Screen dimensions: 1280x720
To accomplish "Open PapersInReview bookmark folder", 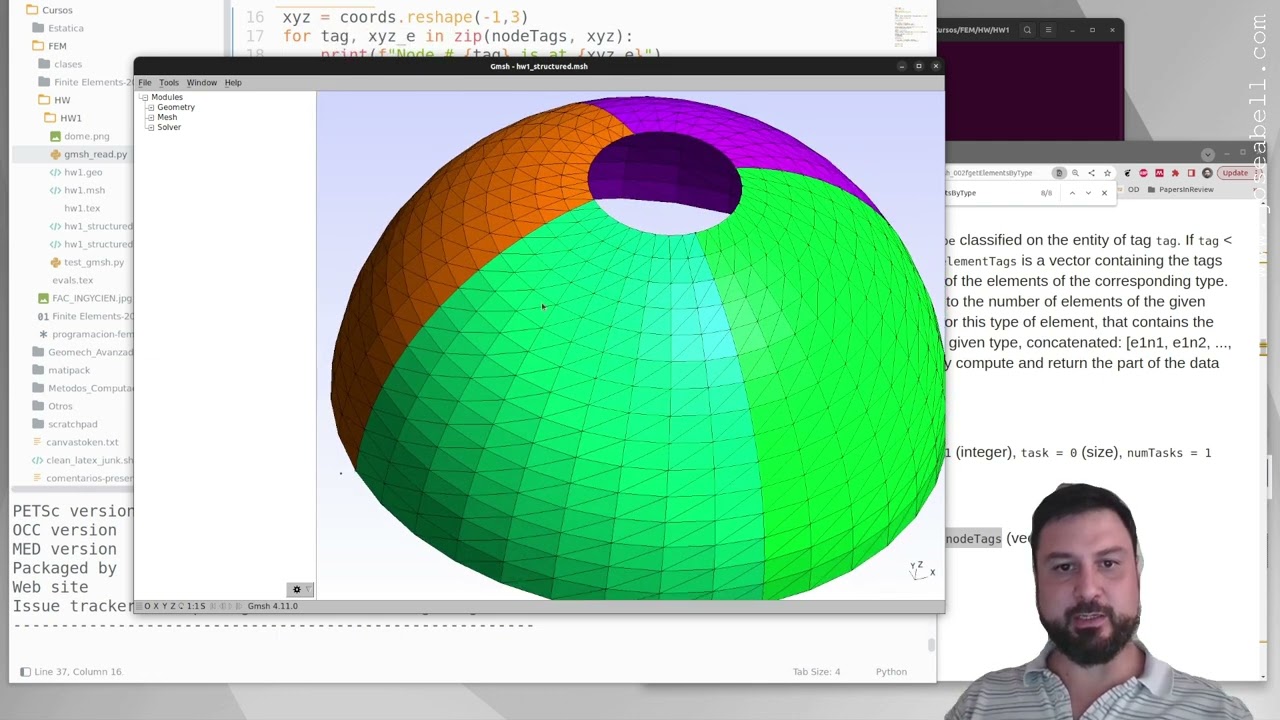I will pyautogui.click(x=1180, y=190).
